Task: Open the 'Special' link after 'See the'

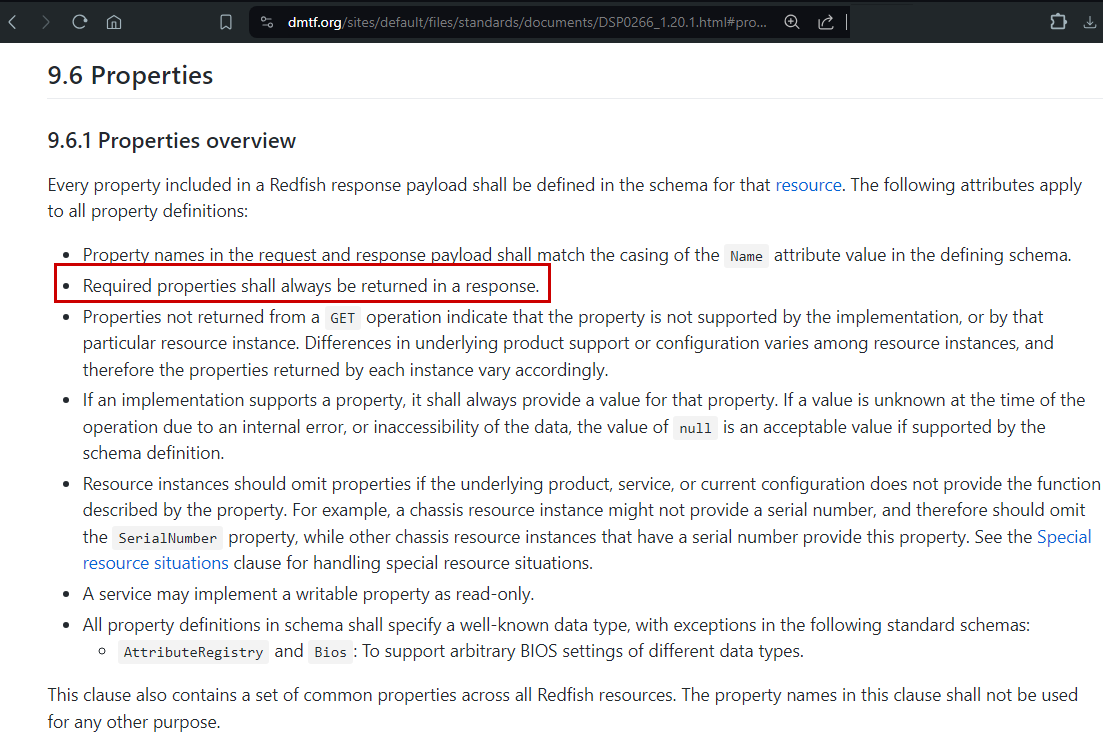Action: (1064, 537)
